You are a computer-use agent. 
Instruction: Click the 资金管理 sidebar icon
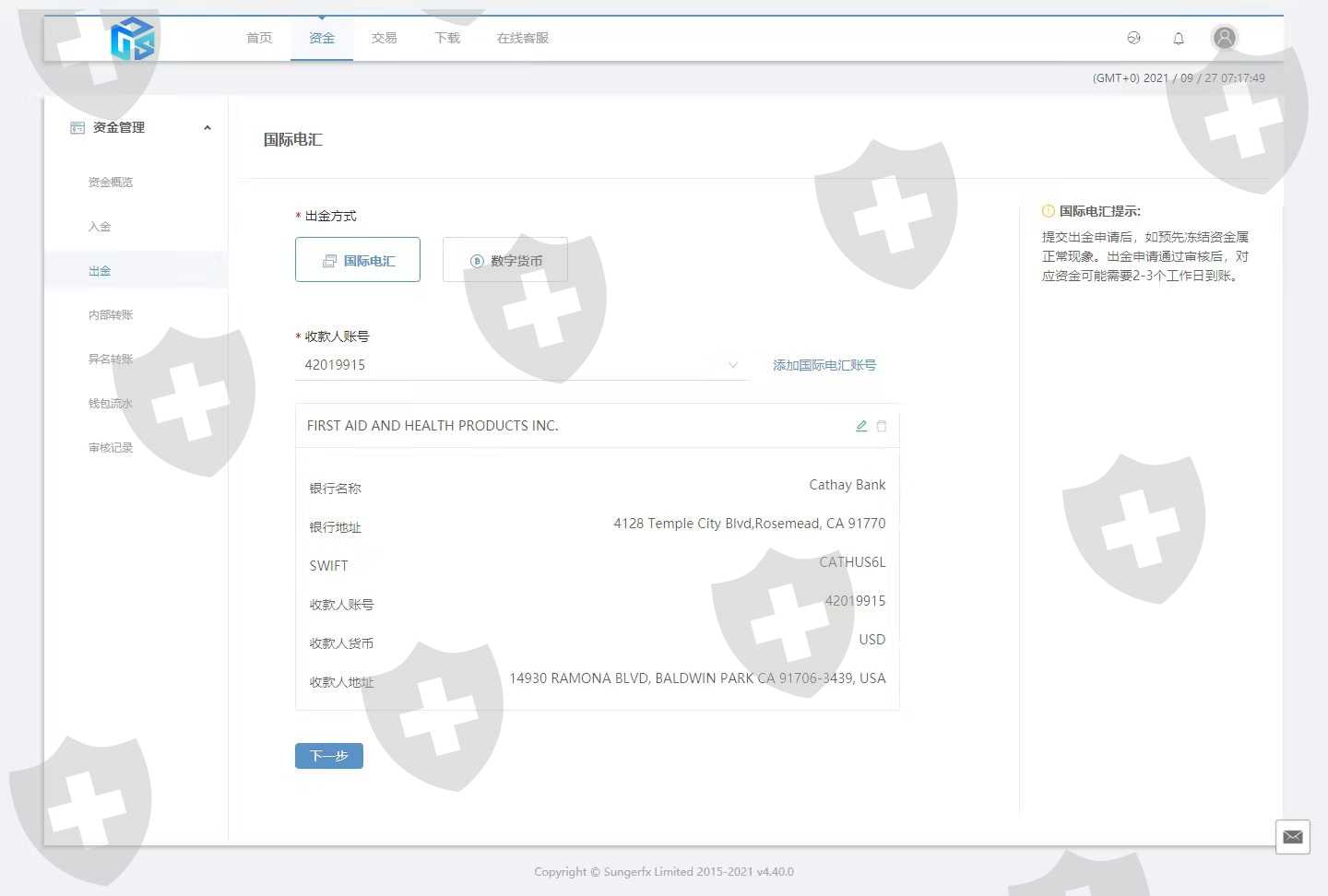tap(77, 128)
